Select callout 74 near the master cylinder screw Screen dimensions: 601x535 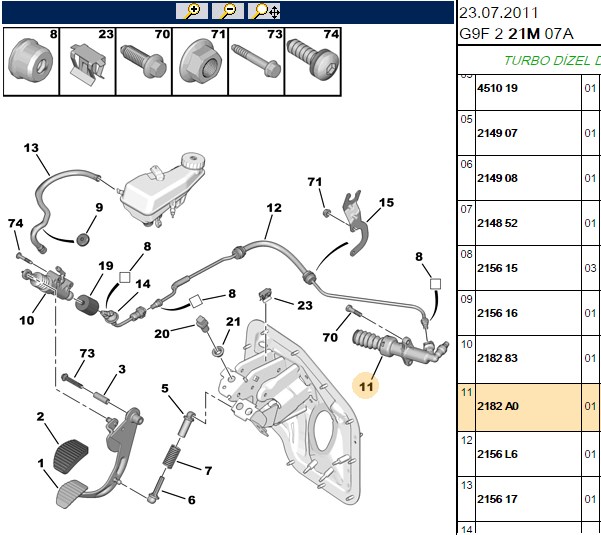click(15, 223)
